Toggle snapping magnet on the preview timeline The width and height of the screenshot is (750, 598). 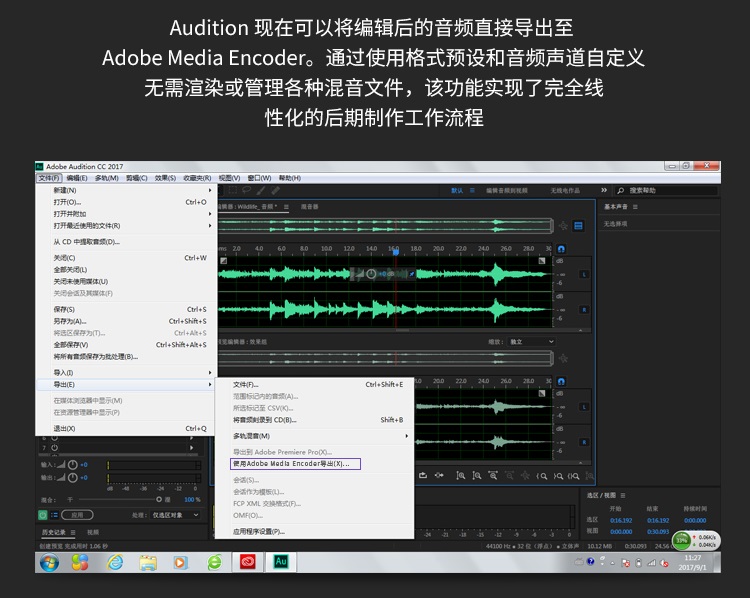click(561, 381)
